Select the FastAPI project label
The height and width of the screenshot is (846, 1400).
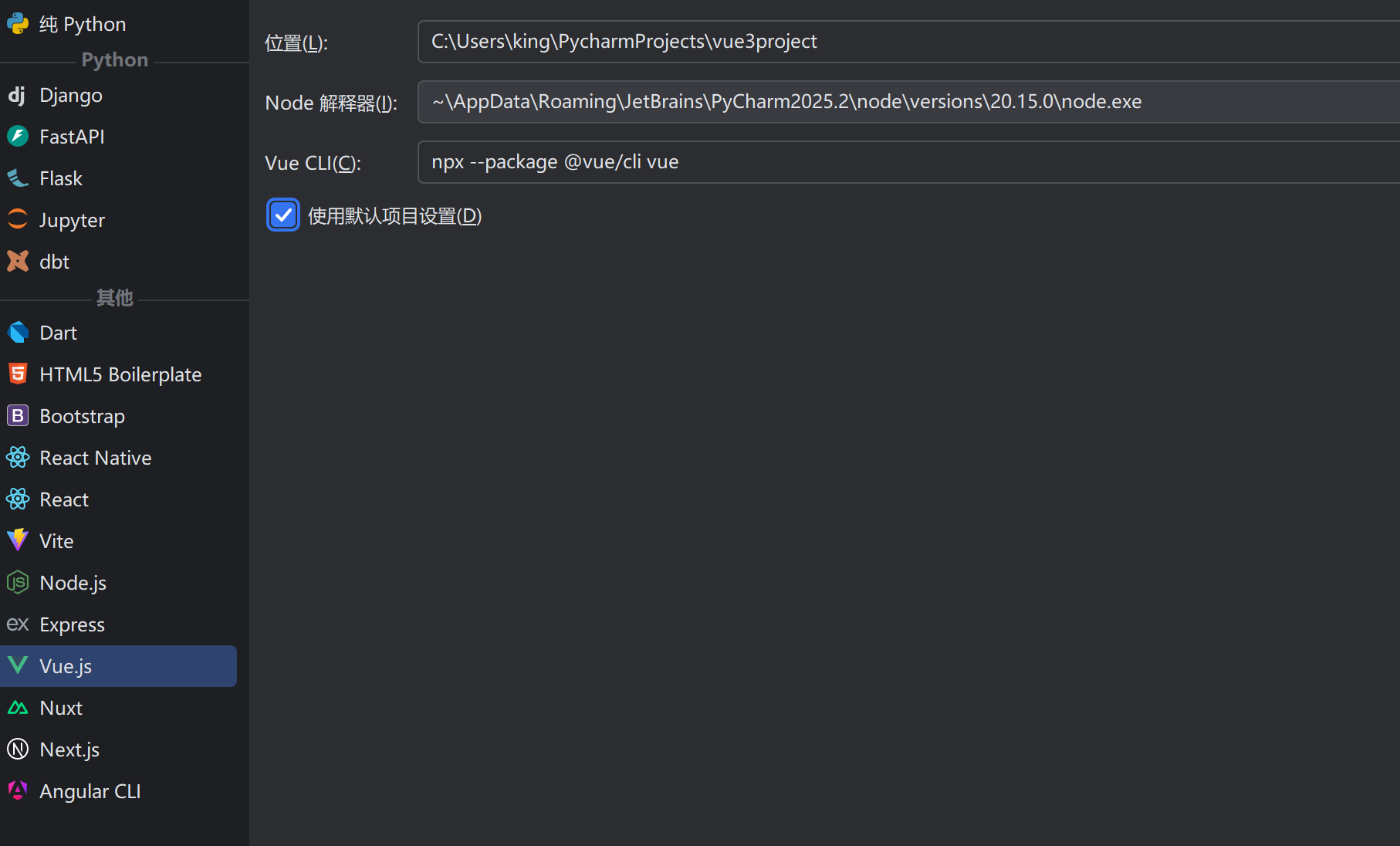(72, 137)
